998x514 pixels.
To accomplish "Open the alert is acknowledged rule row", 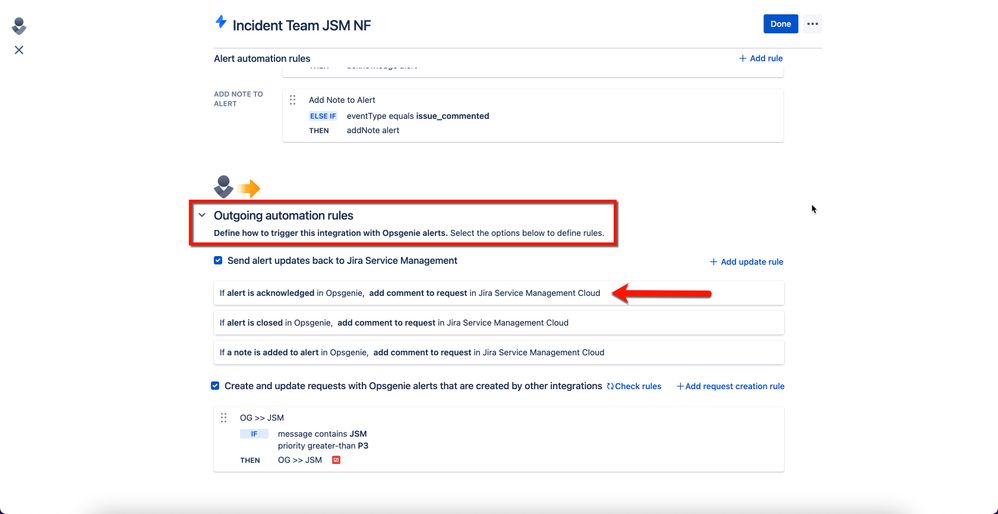I will click(499, 293).
